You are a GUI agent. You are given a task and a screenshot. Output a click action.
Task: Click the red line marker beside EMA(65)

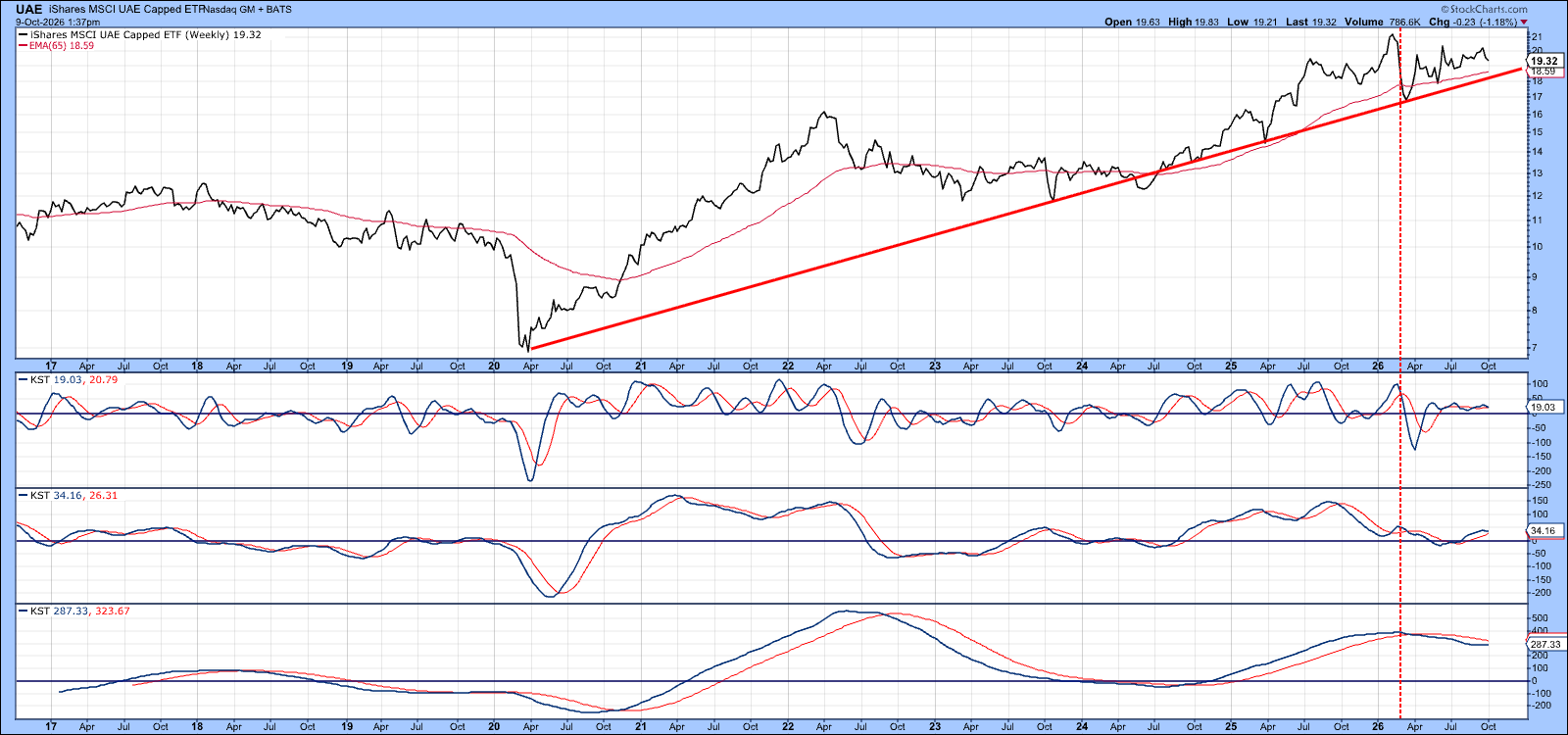[24, 46]
